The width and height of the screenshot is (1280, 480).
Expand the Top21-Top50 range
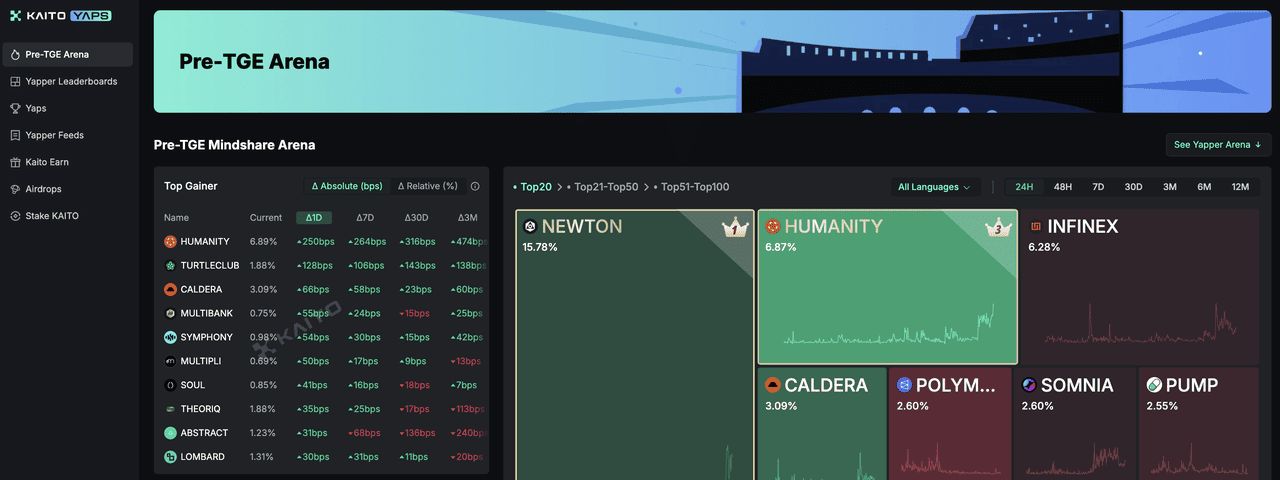[606, 187]
